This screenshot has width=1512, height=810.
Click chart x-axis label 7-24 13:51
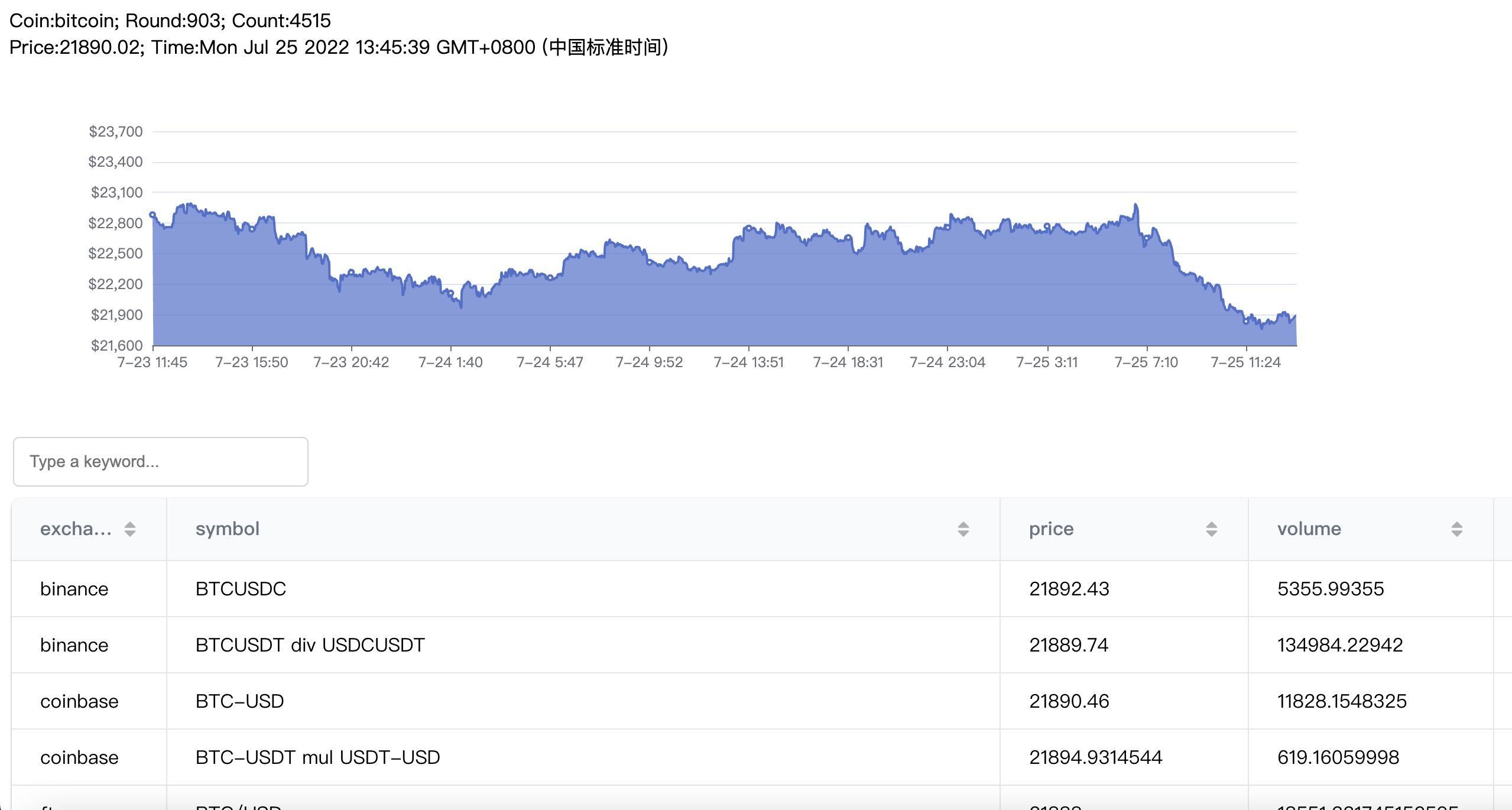pyautogui.click(x=748, y=362)
